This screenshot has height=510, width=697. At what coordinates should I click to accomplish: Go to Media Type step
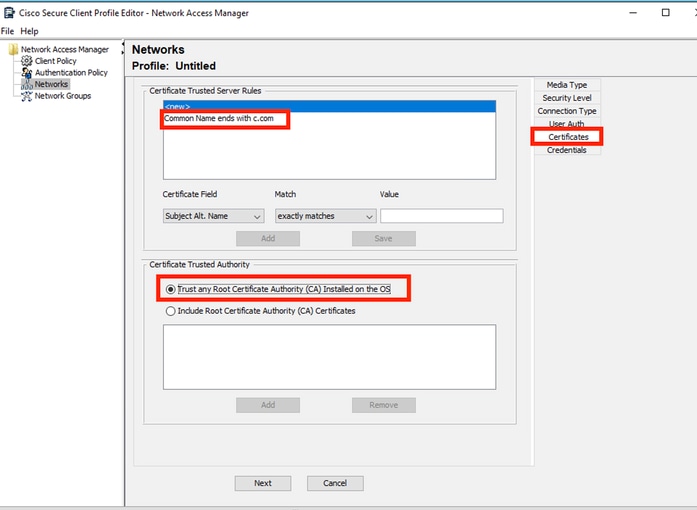(x=567, y=85)
